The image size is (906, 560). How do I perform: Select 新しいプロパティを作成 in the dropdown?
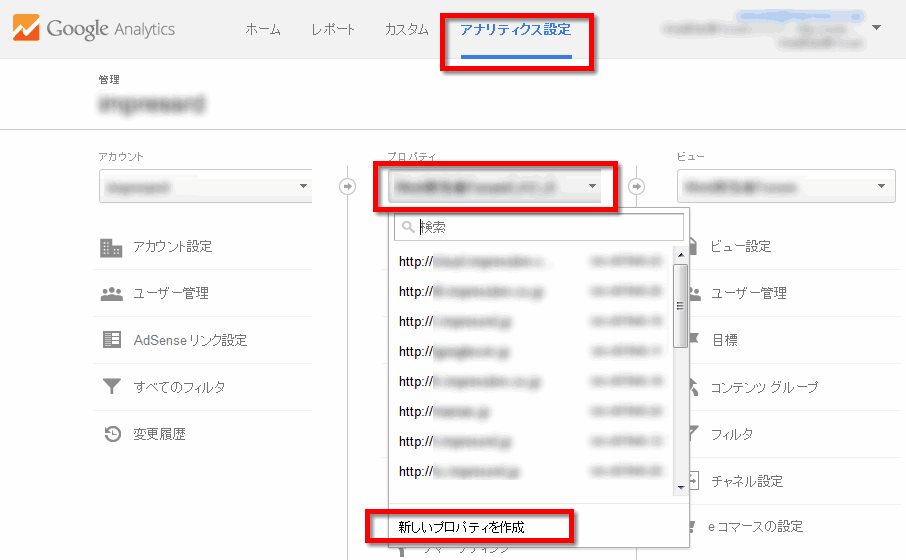pos(461,527)
